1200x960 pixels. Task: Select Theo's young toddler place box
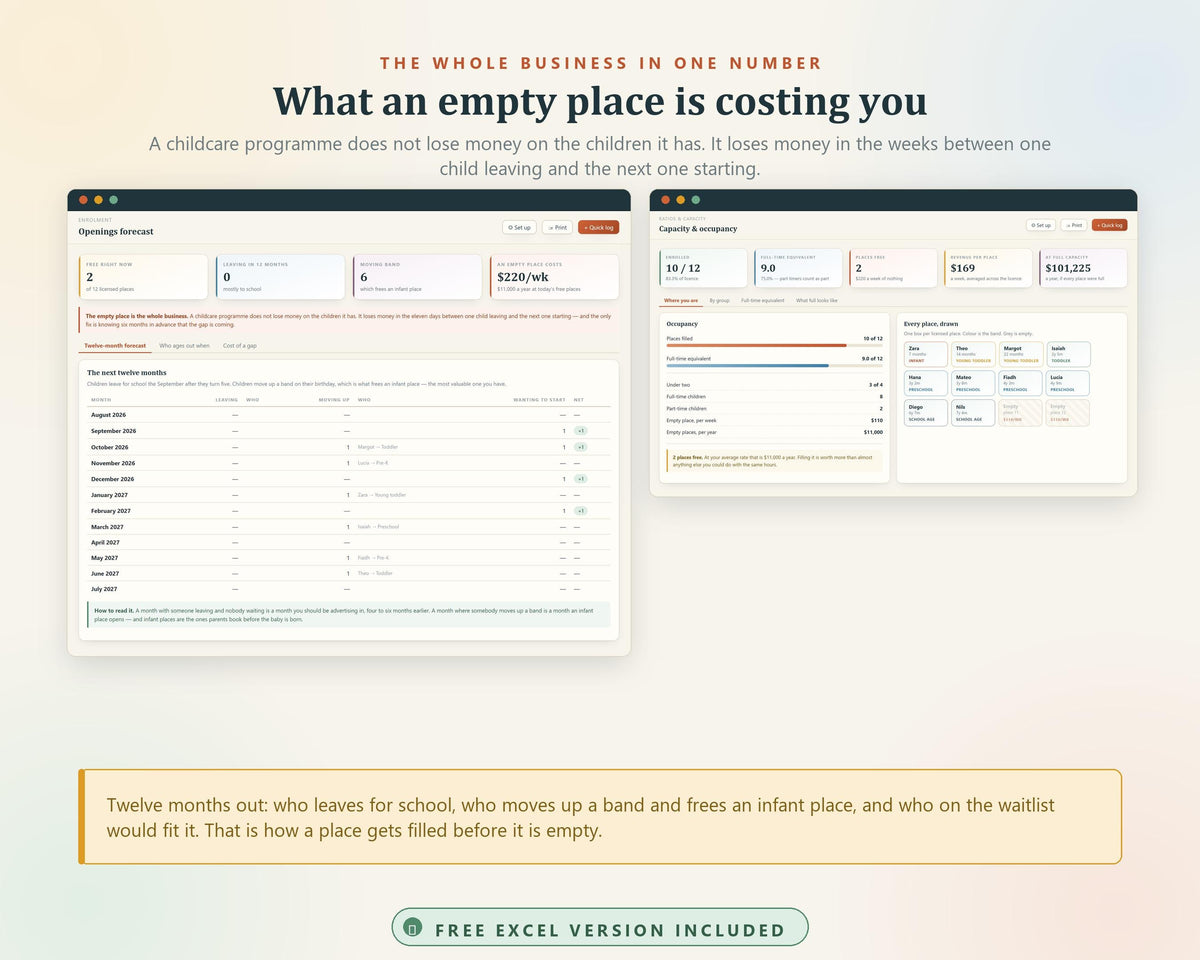tap(973, 354)
